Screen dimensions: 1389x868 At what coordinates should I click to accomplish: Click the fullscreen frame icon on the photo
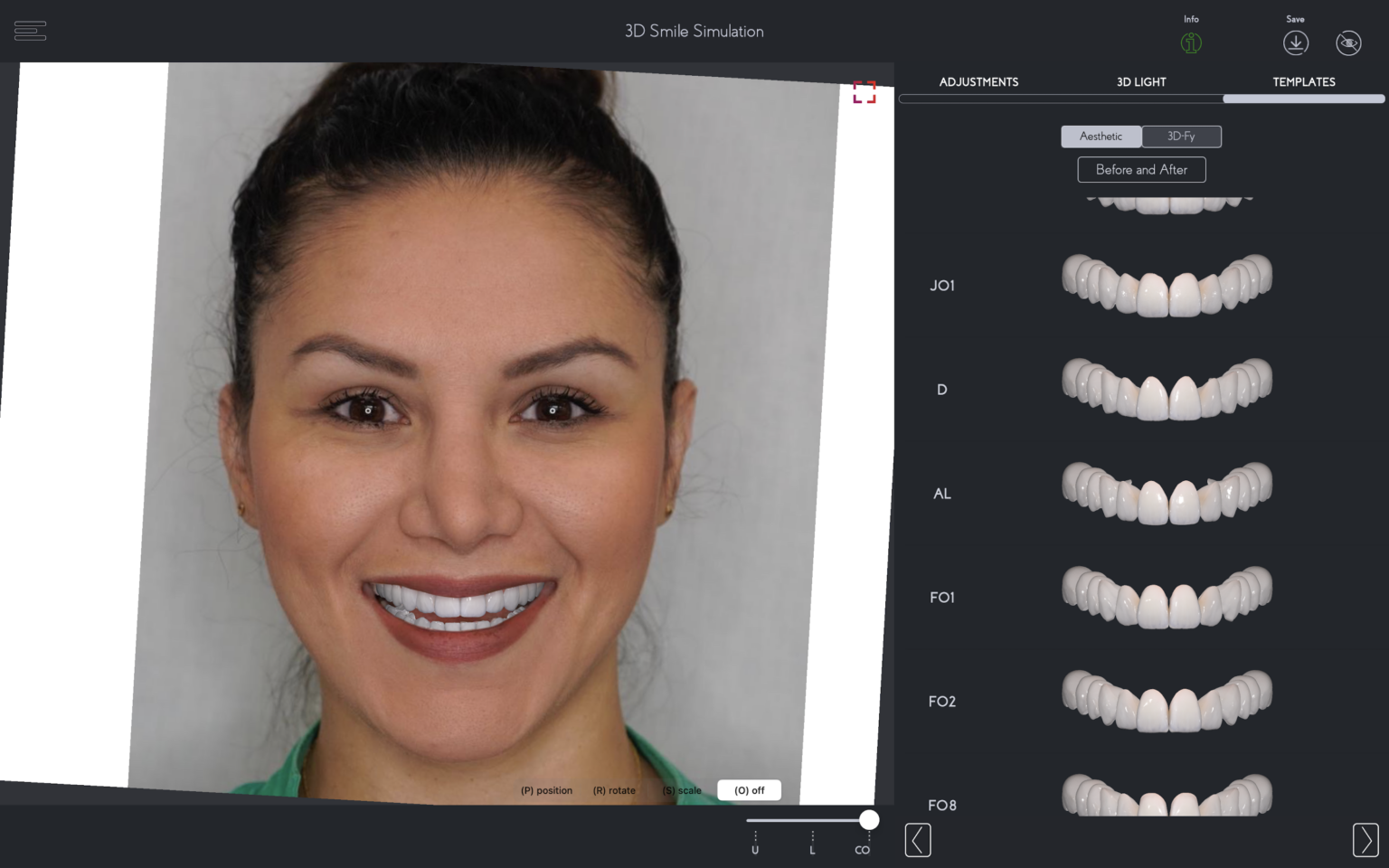click(864, 91)
